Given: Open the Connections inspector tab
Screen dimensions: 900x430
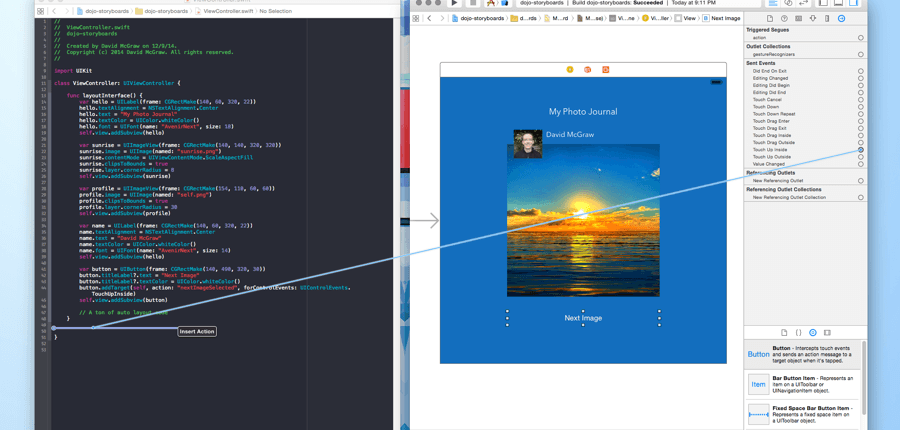Looking at the screenshot, I should tap(841, 18).
